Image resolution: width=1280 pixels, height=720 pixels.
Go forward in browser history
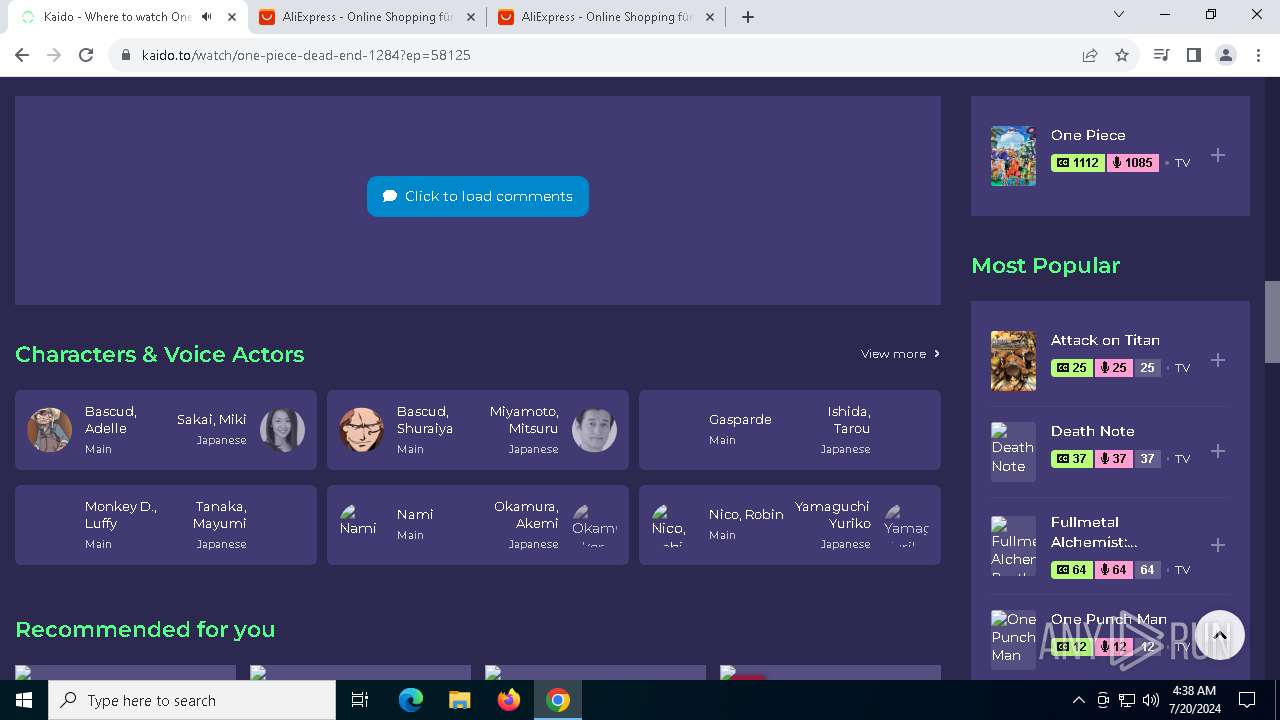pyautogui.click(x=54, y=55)
